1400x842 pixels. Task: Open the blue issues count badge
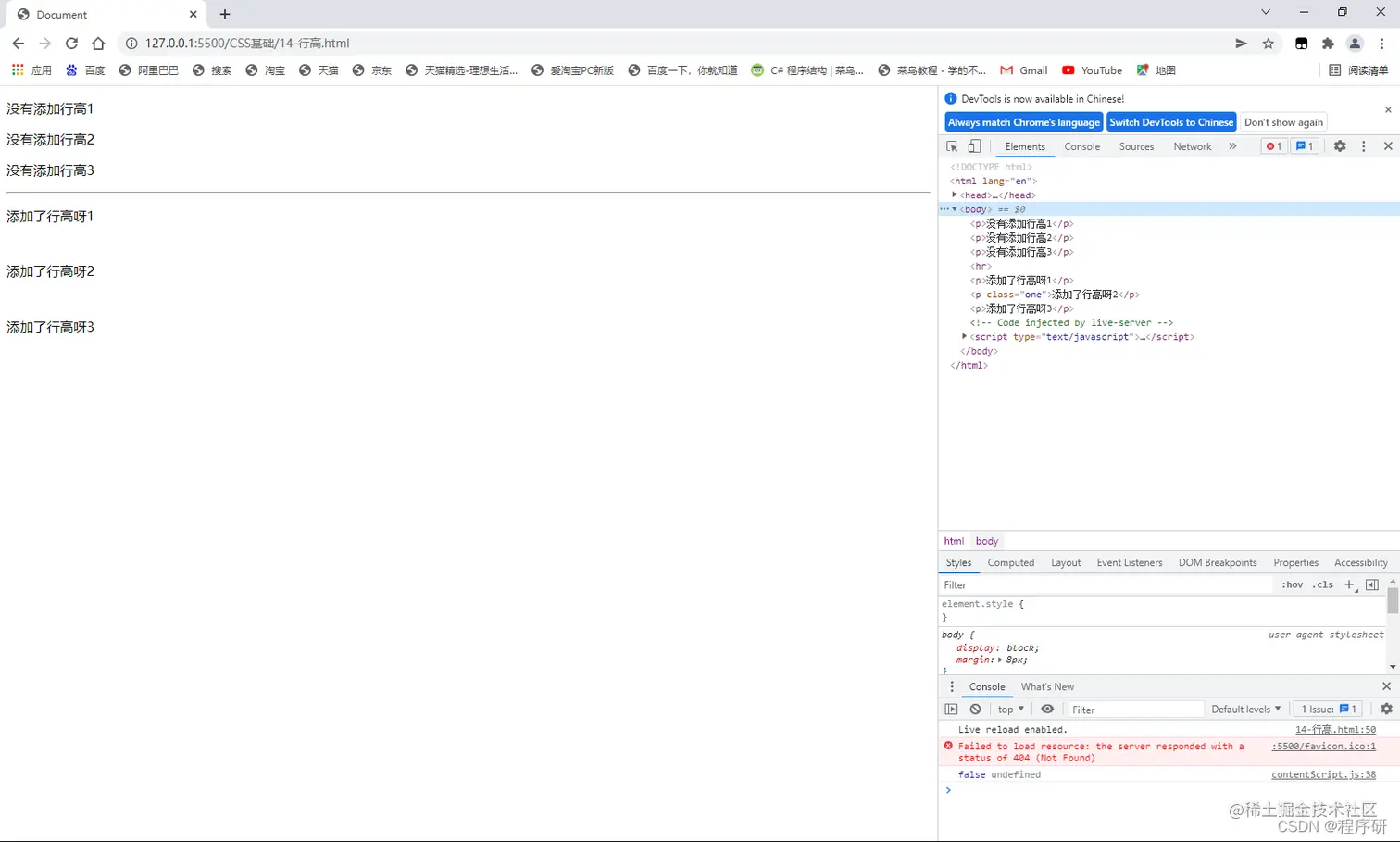[x=1304, y=146]
